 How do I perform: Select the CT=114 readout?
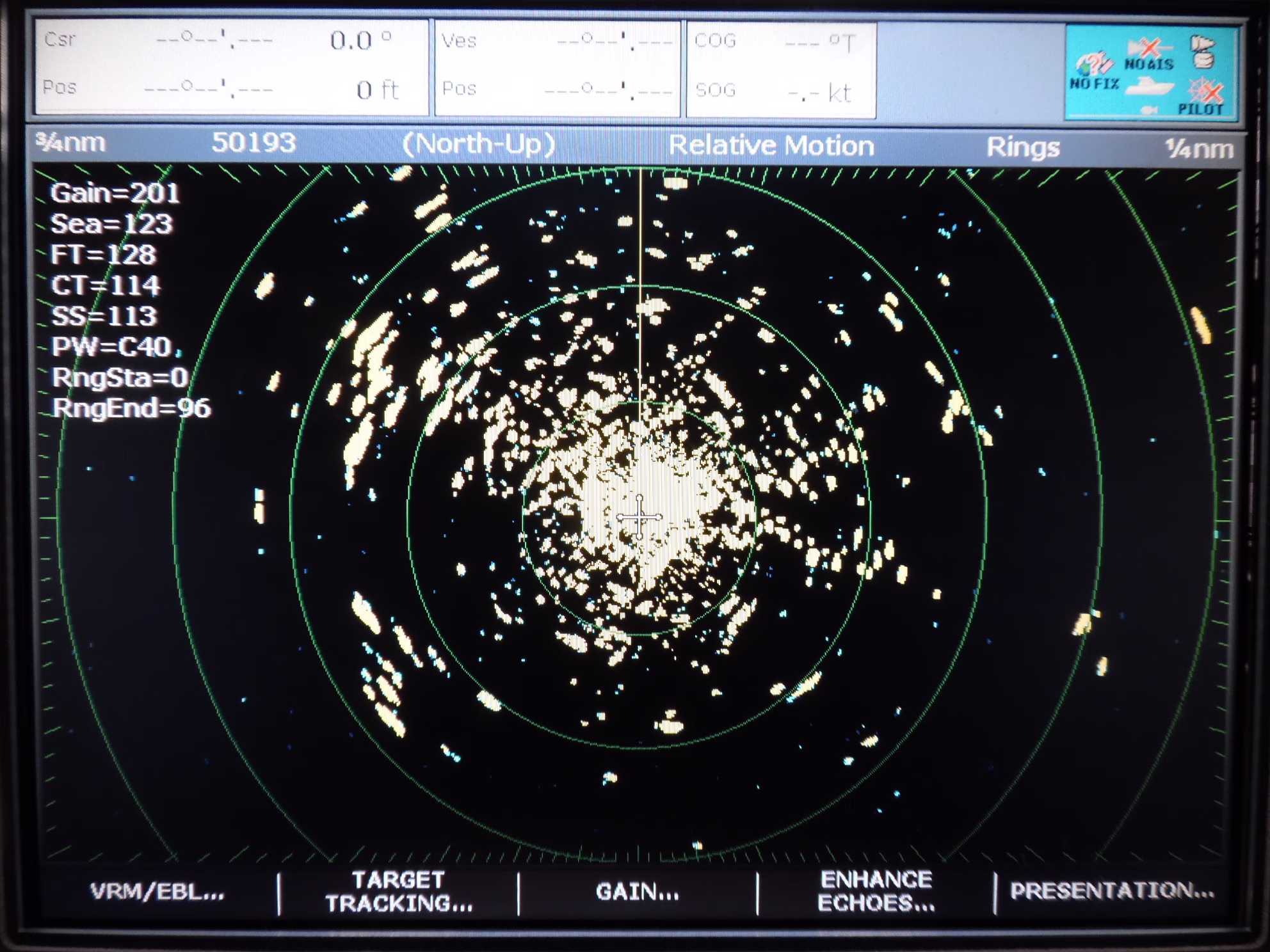(x=105, y=285)
